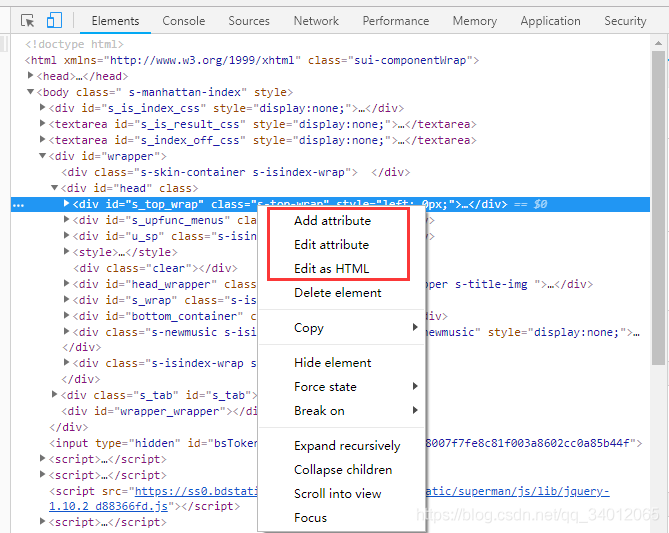The width and height of the screenshot is (669, 533).
Task: Expand the s_index_off_css textarea node
Action: click(42, 140)
